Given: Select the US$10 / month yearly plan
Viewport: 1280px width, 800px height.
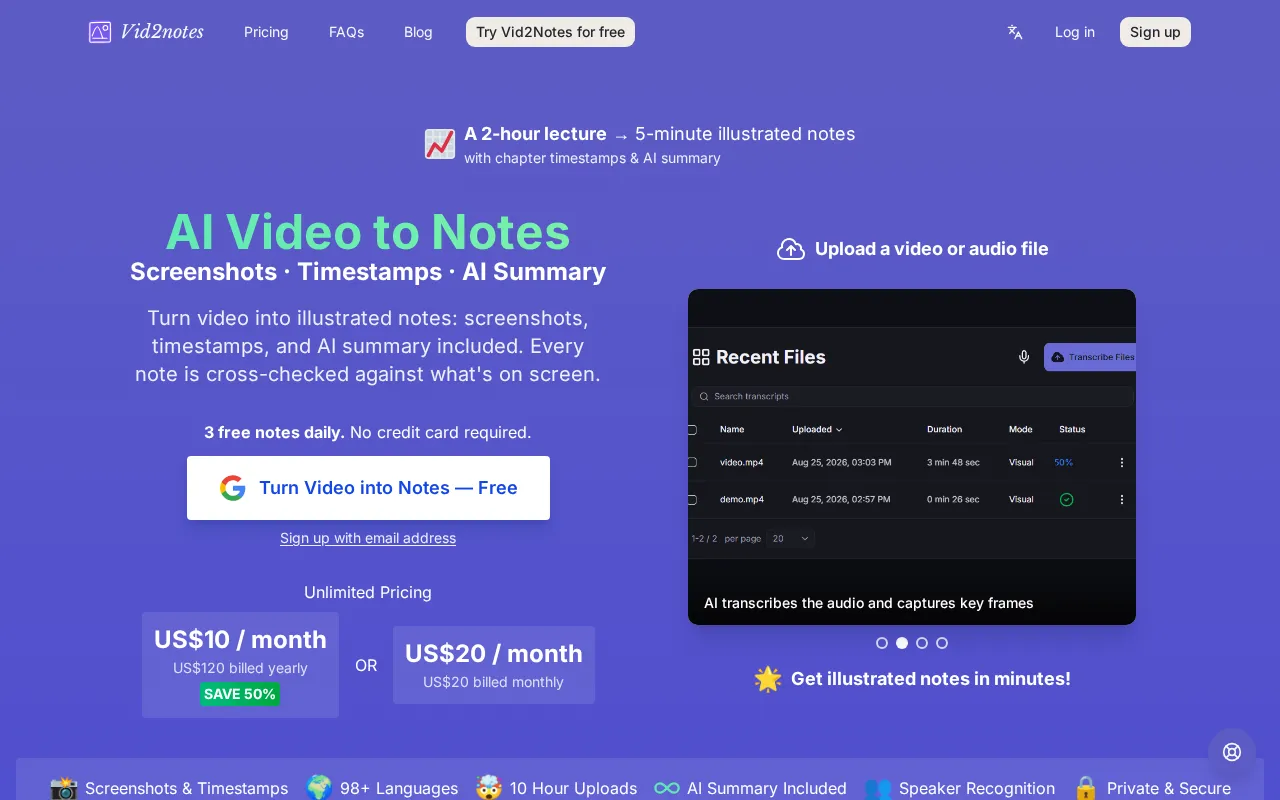Looking at the screenshot, I should coord(240,665).
